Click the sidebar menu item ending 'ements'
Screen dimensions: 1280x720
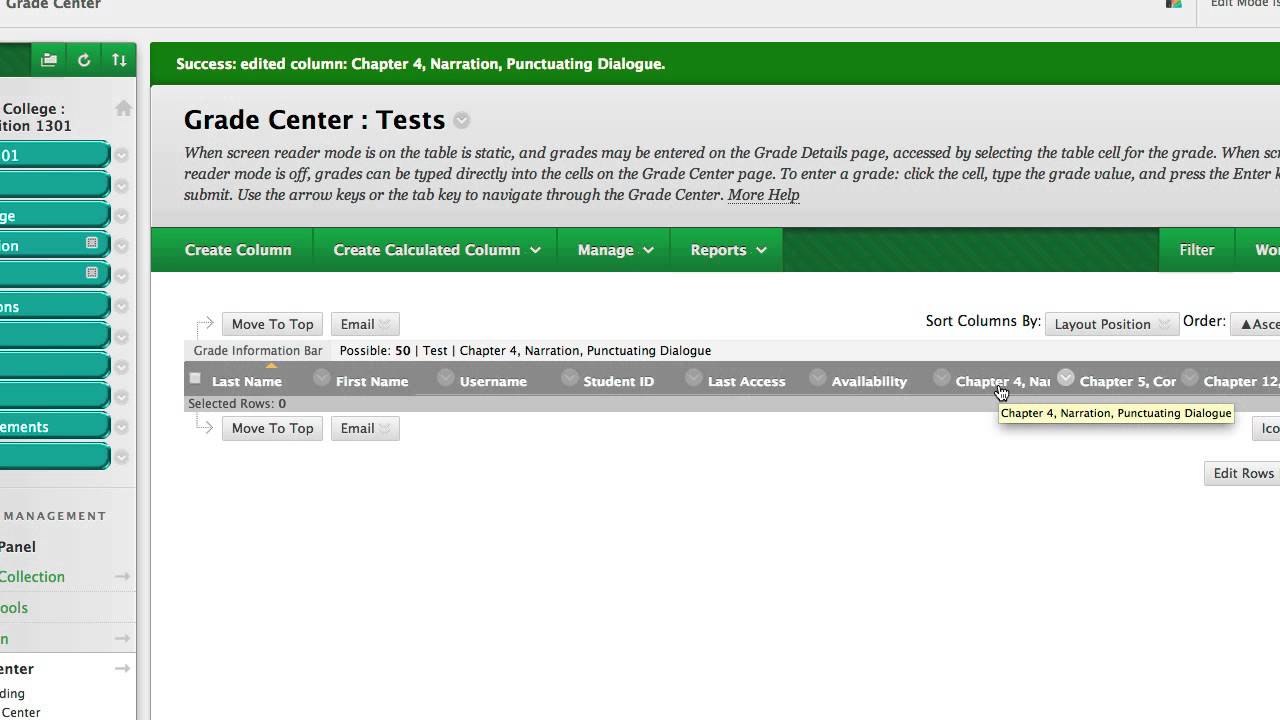pyautogui.click(x=54, y=427)
